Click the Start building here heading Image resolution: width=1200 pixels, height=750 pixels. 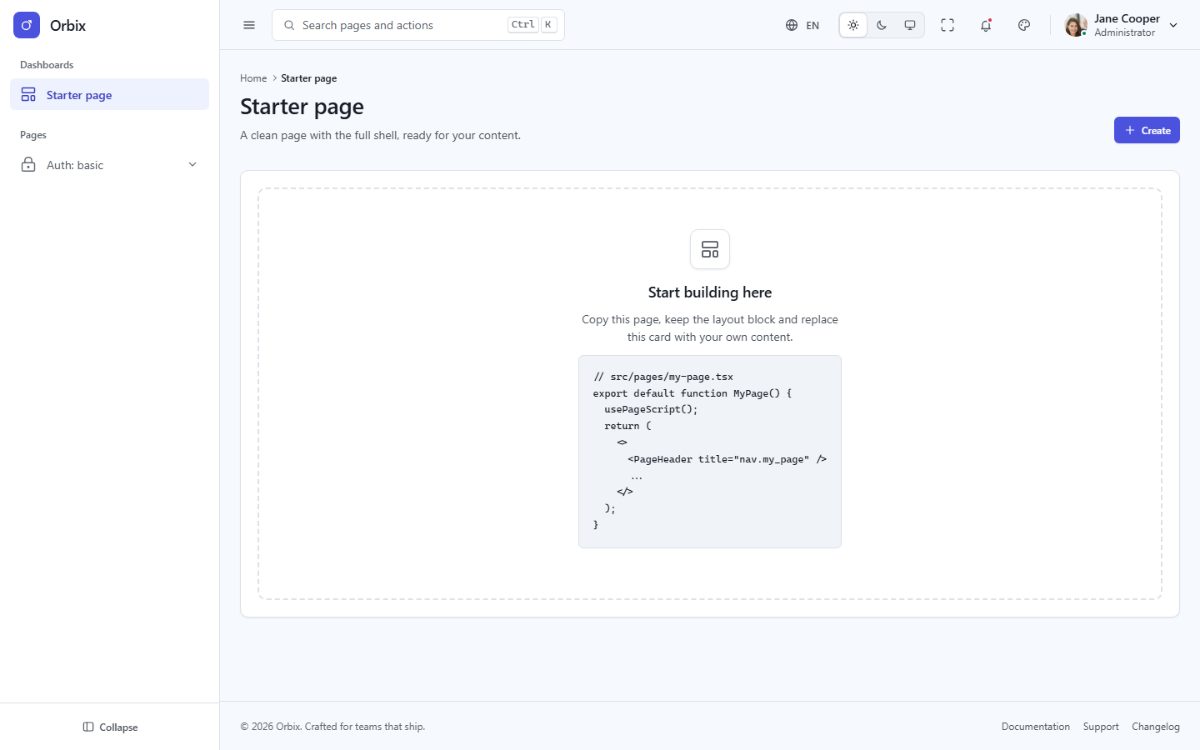tap(710, 292)
